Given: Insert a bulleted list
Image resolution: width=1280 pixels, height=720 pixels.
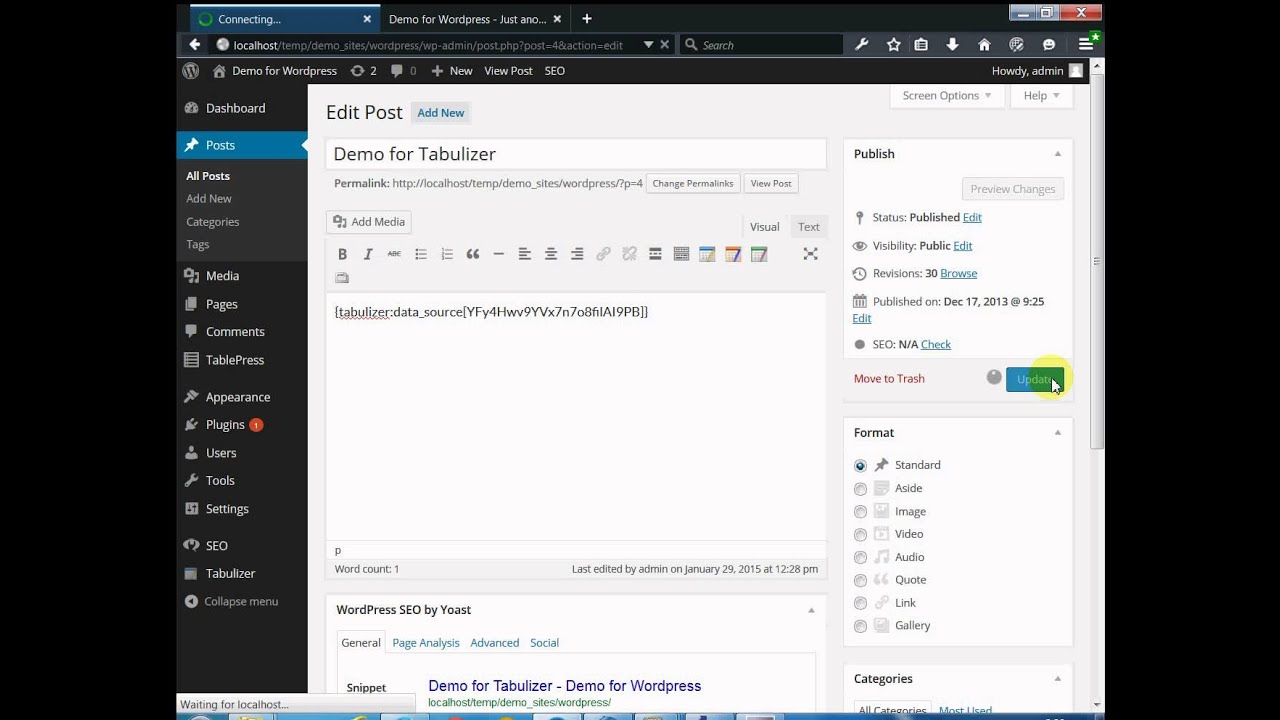Looking at the screenshot, I should click(421, 254).
